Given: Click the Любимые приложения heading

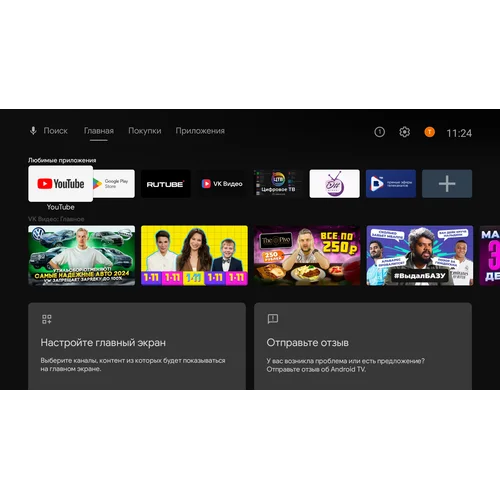Looking at the screenshot, I should (62, 160).
